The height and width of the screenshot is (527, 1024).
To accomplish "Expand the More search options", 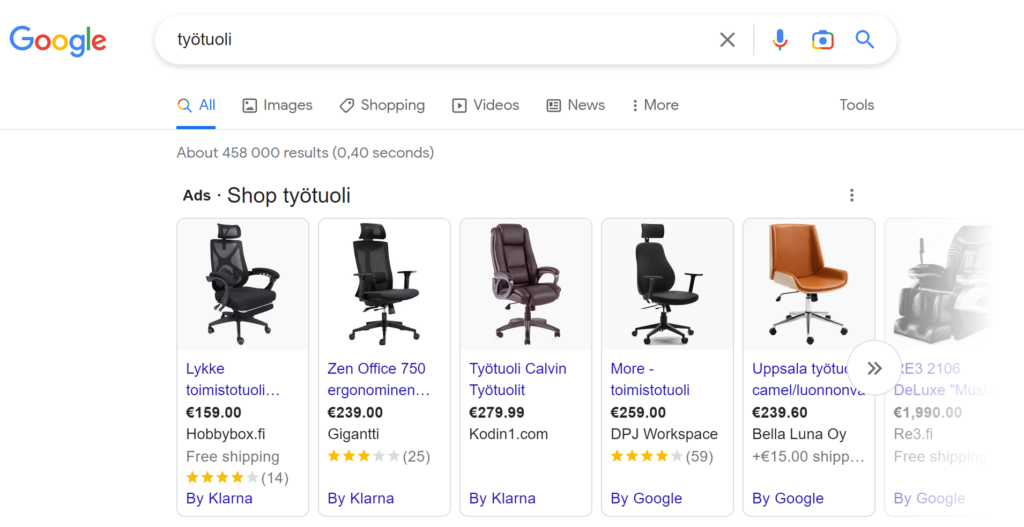I will 655,105.
